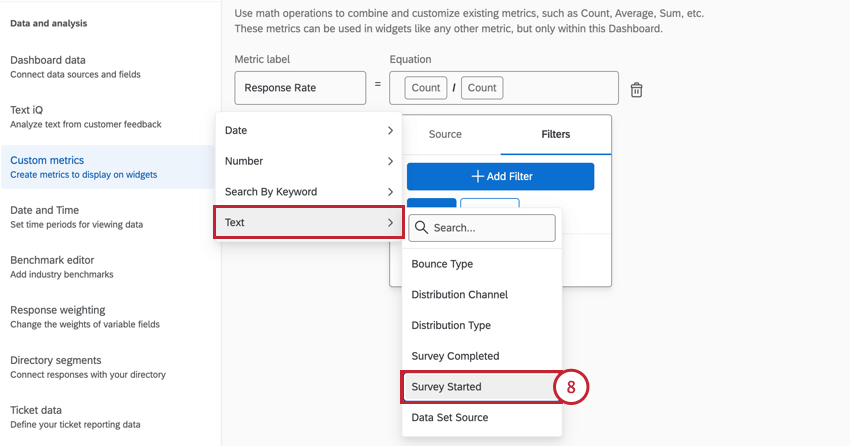
Task: Delete the Response Rate metric
Action: click(x=636, y=90)
